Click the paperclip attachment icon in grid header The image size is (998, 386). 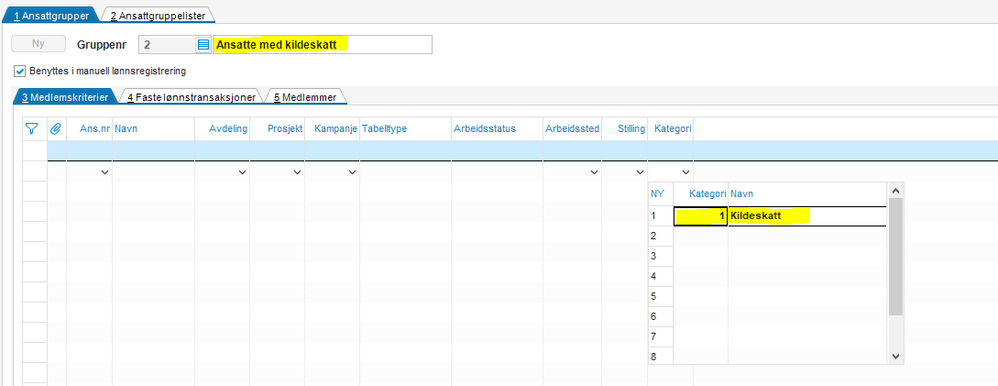pyautogui.click(x=56, y=129)
